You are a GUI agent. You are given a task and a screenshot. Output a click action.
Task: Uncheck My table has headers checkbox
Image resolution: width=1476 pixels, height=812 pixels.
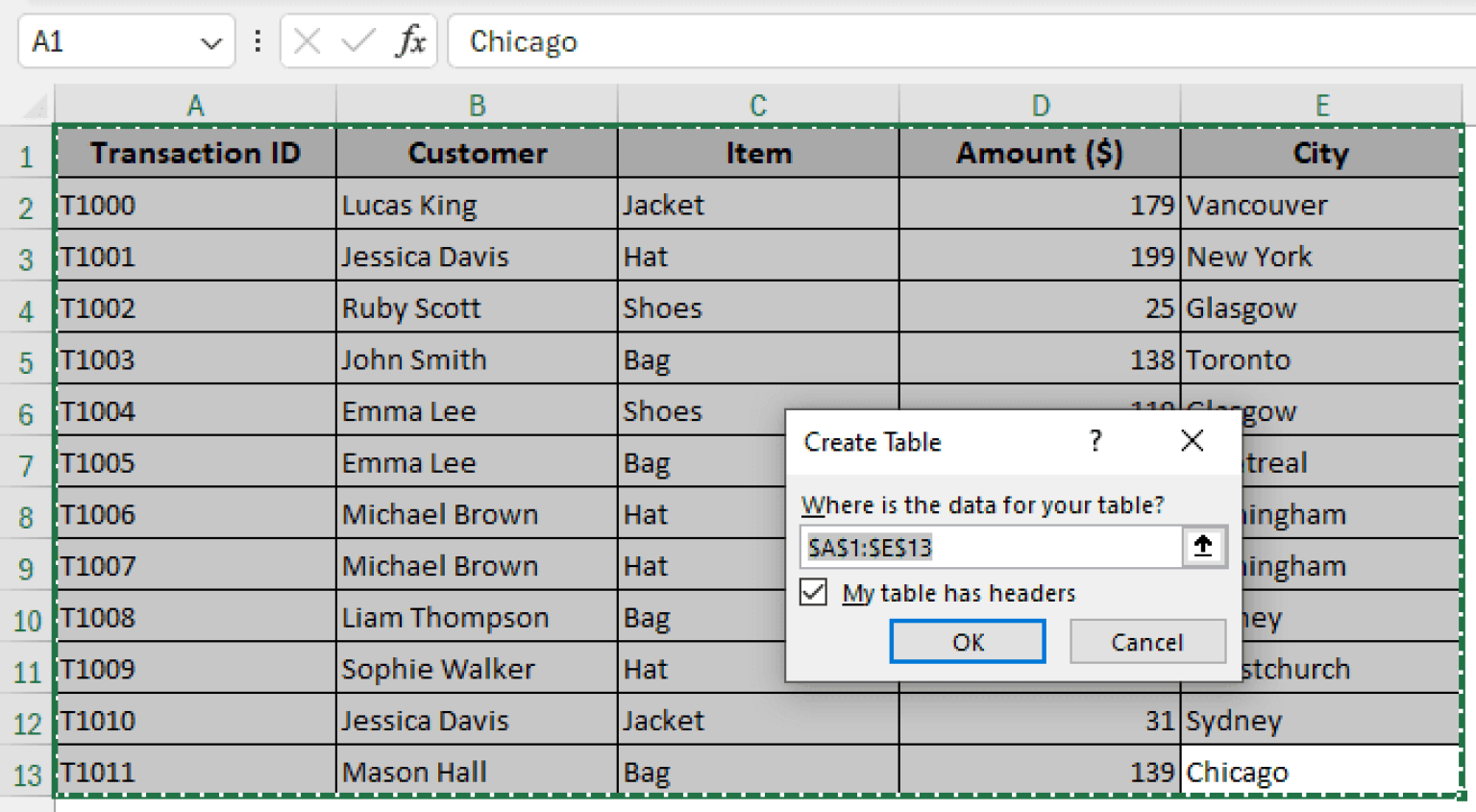point(814,592)
